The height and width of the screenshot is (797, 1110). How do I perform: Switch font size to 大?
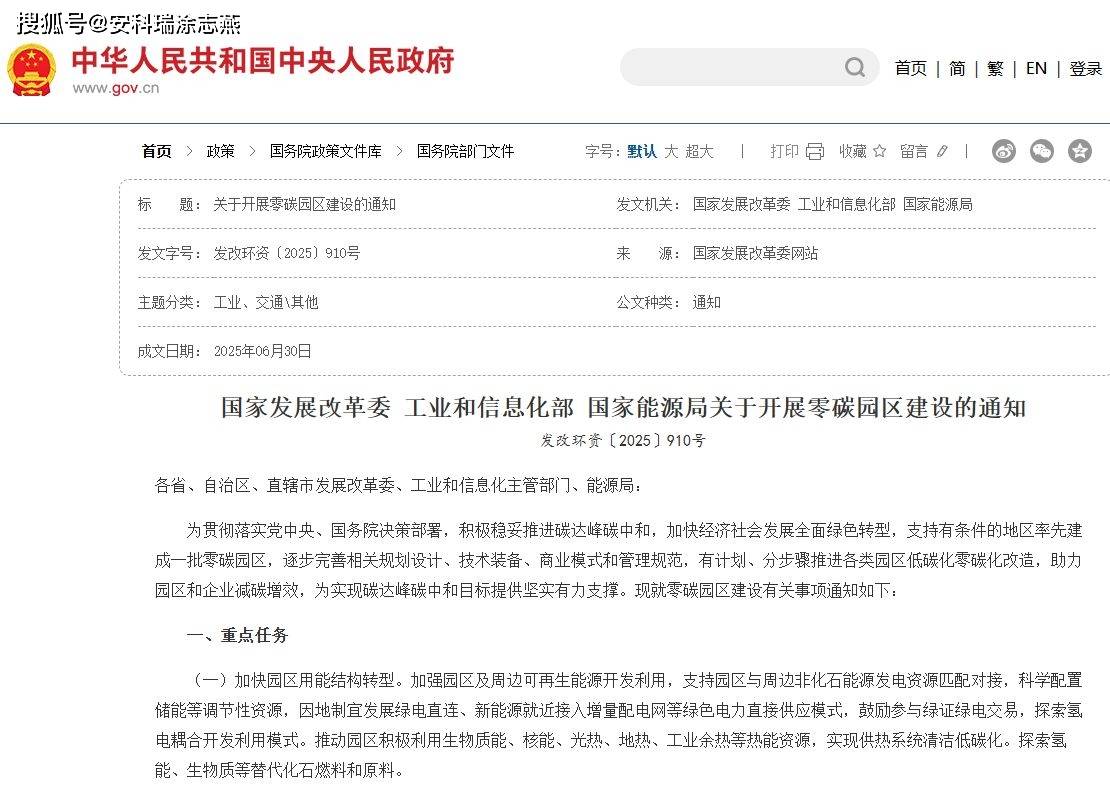click(x=671, y=151)
